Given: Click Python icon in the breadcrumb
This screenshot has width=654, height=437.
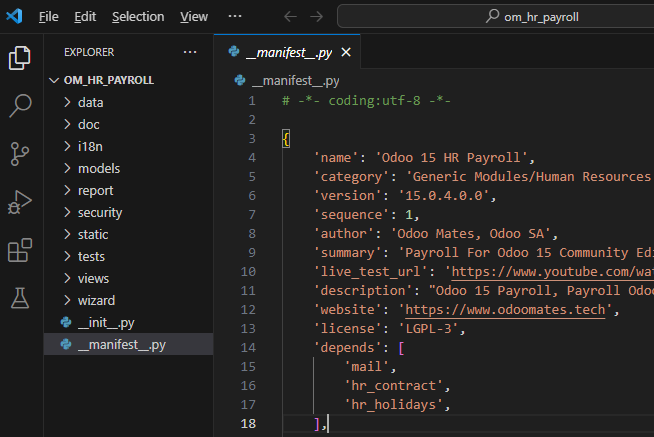Looking at the screenshot, I should pyautogui.click(x=240, y=80).
